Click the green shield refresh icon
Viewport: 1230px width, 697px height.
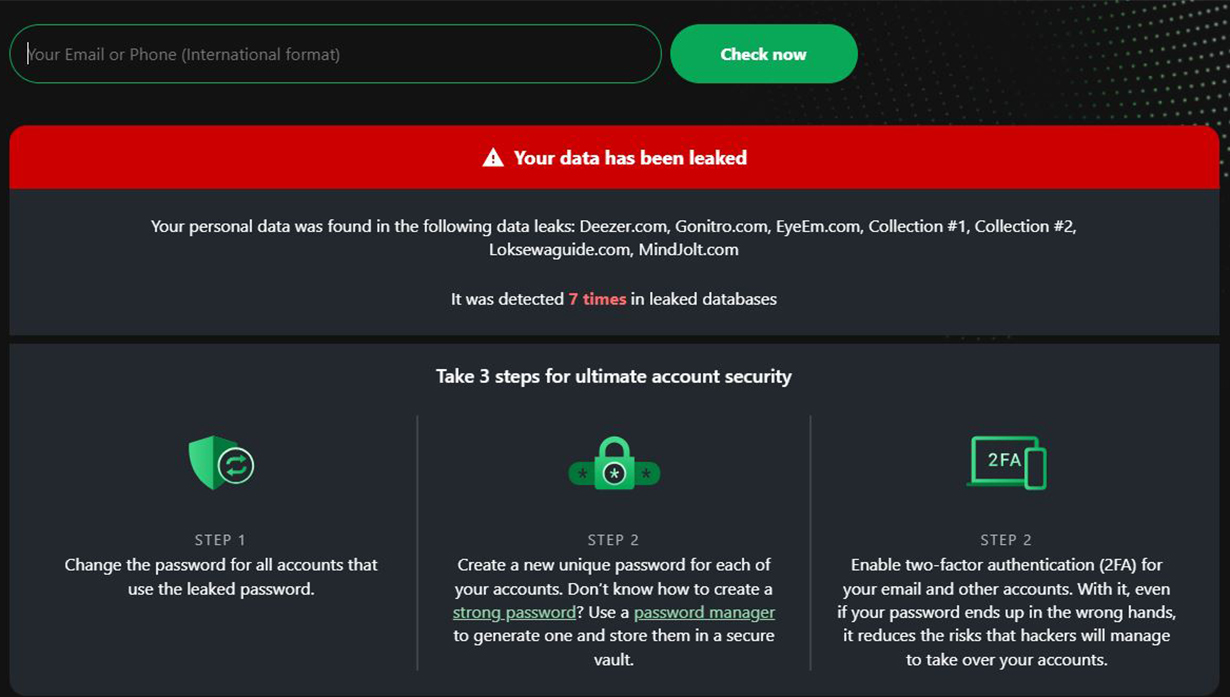(x=221, y=463)
